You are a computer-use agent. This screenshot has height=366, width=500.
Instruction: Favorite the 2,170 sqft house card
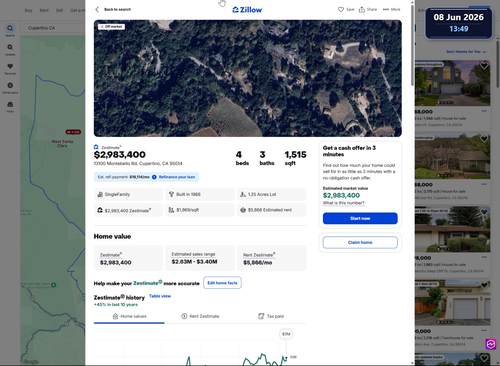point(484,139)
